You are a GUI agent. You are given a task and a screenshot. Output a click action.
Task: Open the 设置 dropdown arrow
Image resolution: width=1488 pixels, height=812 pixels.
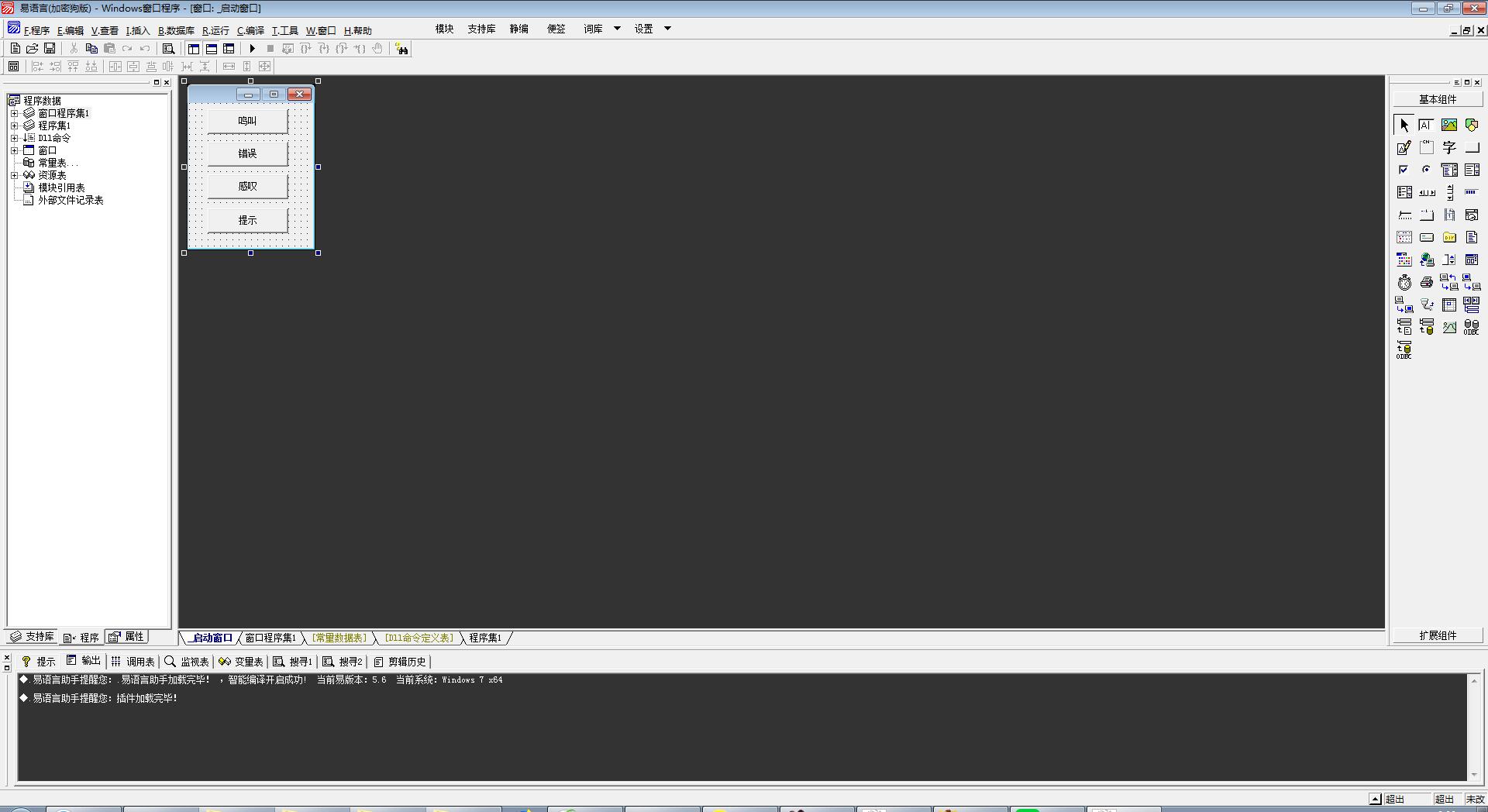click(667, 29)
